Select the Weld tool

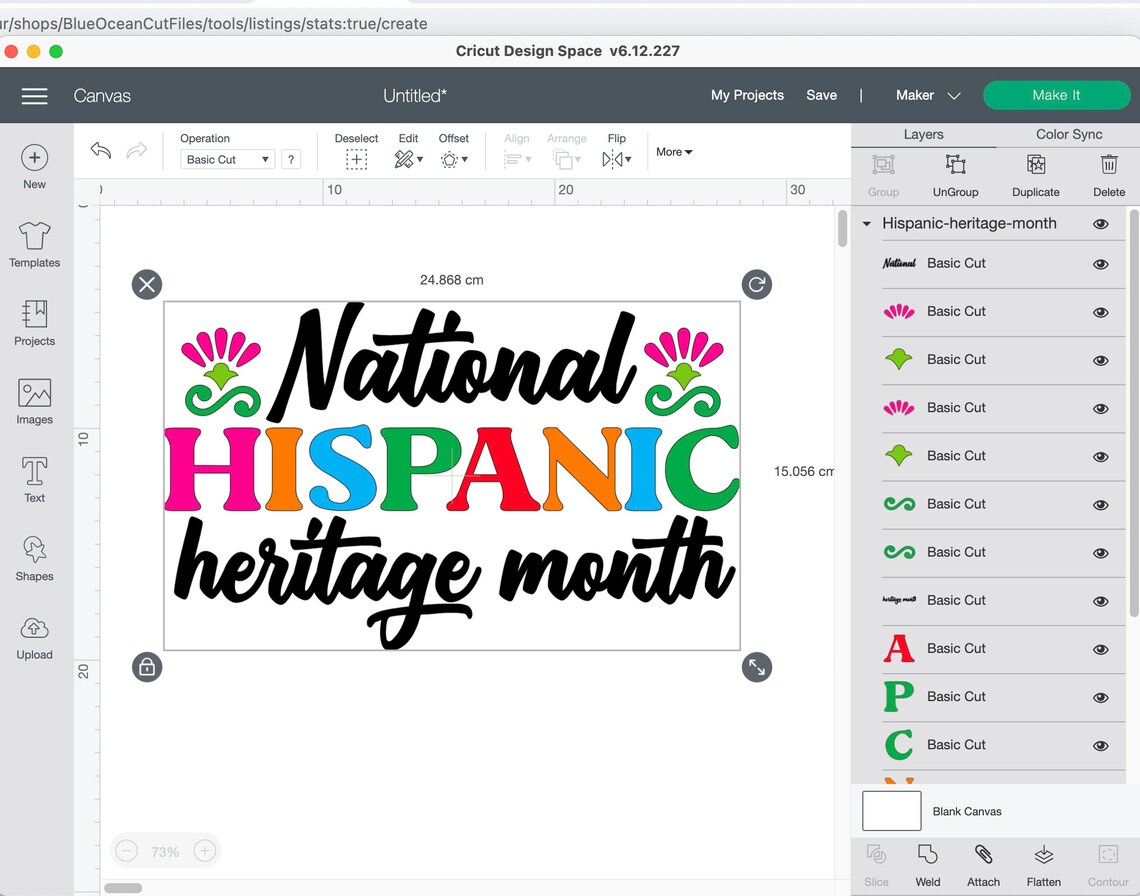tap(927, 860)
